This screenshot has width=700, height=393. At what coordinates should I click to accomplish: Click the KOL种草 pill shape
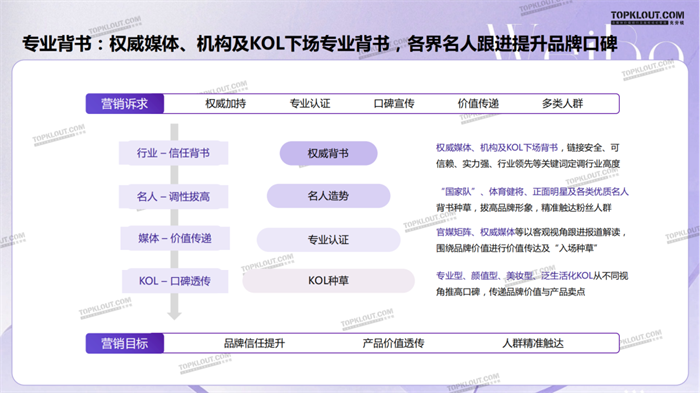329,280
